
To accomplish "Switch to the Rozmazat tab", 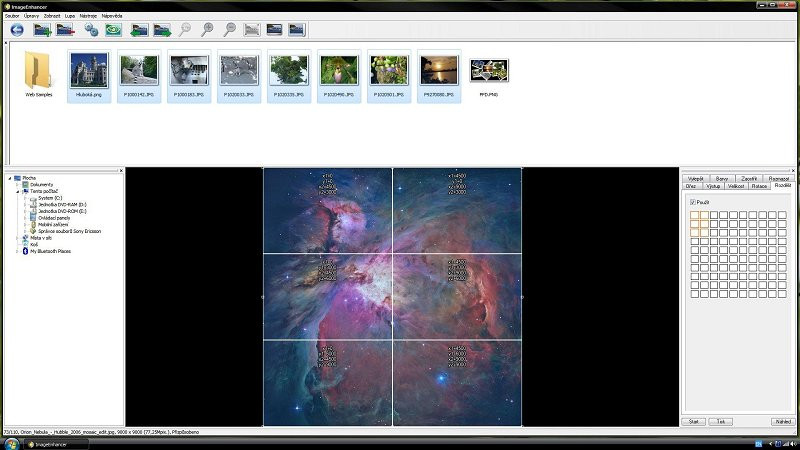I will [779, 179].
